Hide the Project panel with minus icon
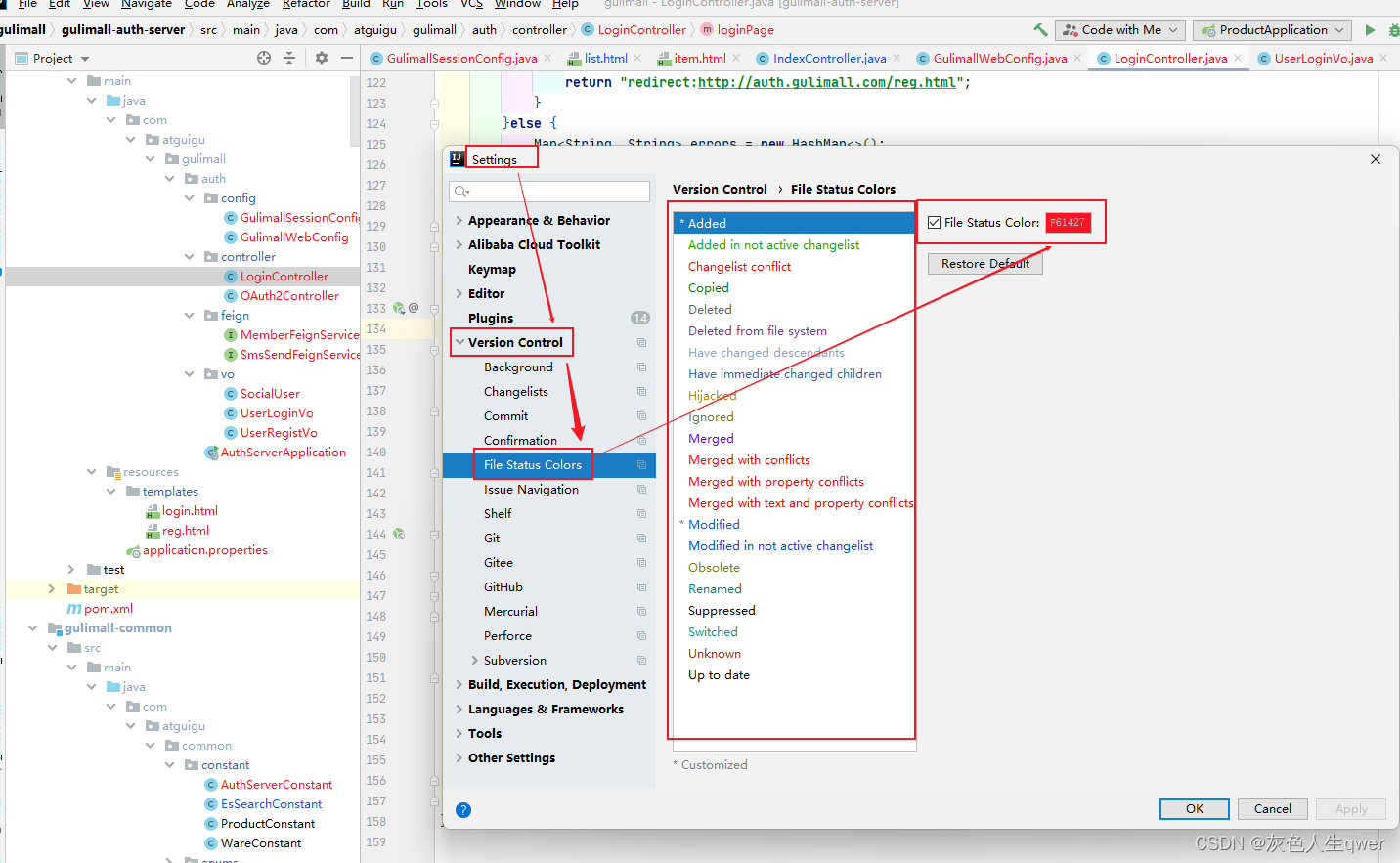This screenshot has height=863, width=1400. [x=346, y=58]
